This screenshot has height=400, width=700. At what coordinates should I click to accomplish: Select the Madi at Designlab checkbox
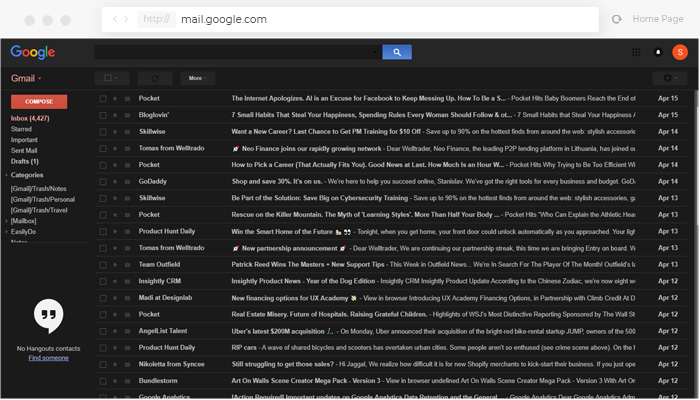103,298
